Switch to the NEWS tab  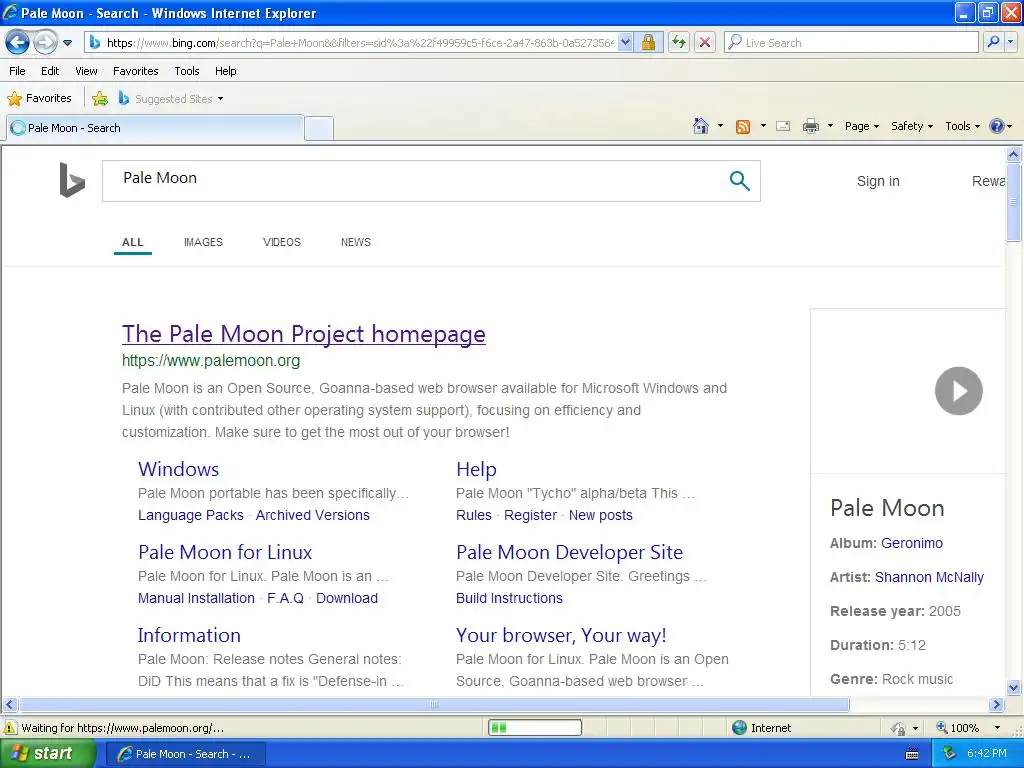coord(355,242)
